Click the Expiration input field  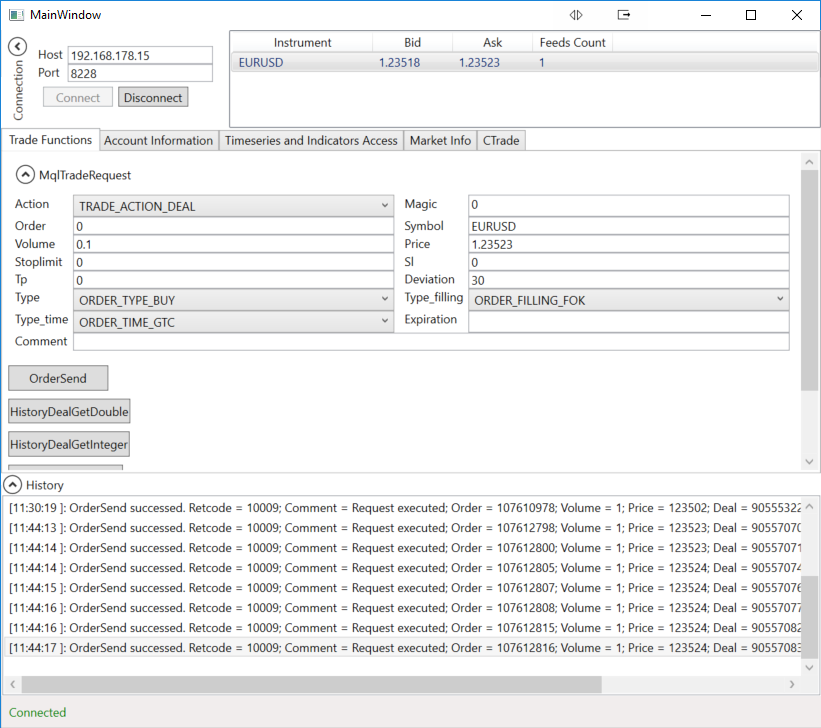[x=629, y=322]
